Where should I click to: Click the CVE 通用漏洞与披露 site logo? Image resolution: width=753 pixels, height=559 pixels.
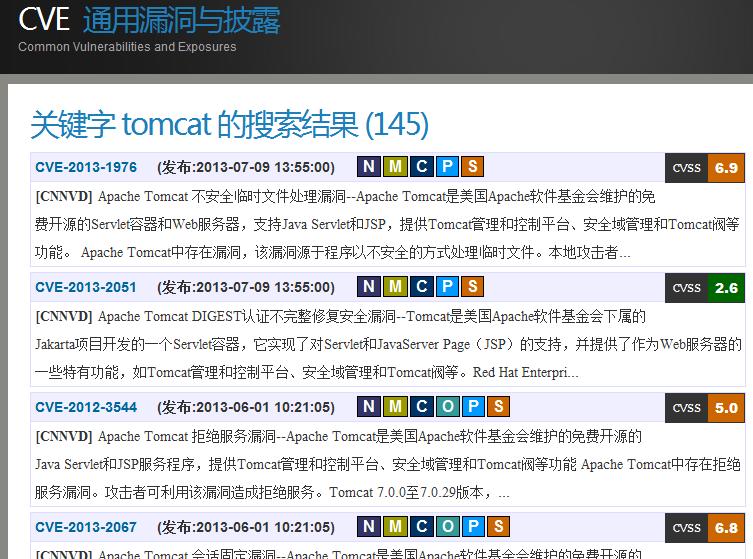(x=149, y=20)
